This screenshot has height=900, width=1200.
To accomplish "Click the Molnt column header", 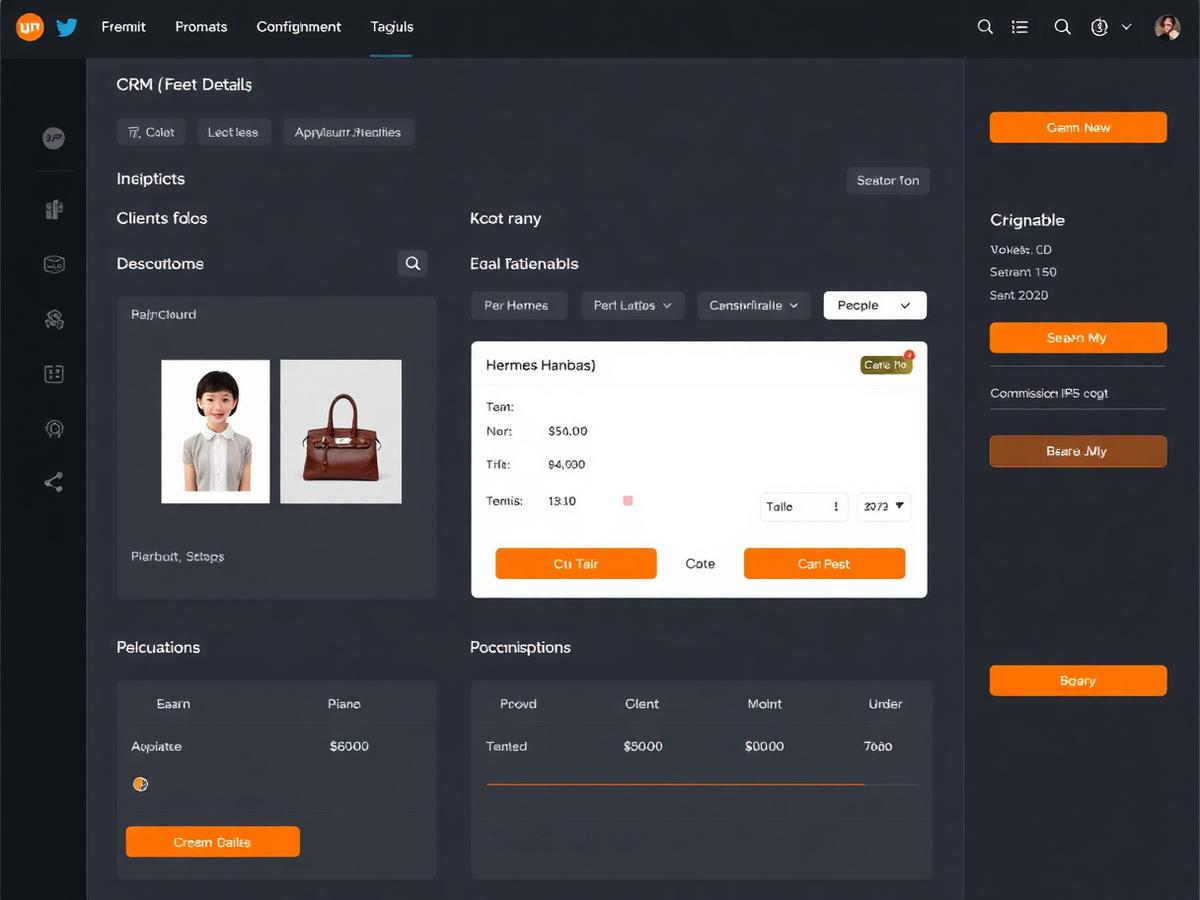I will click(x=765, y=704).
